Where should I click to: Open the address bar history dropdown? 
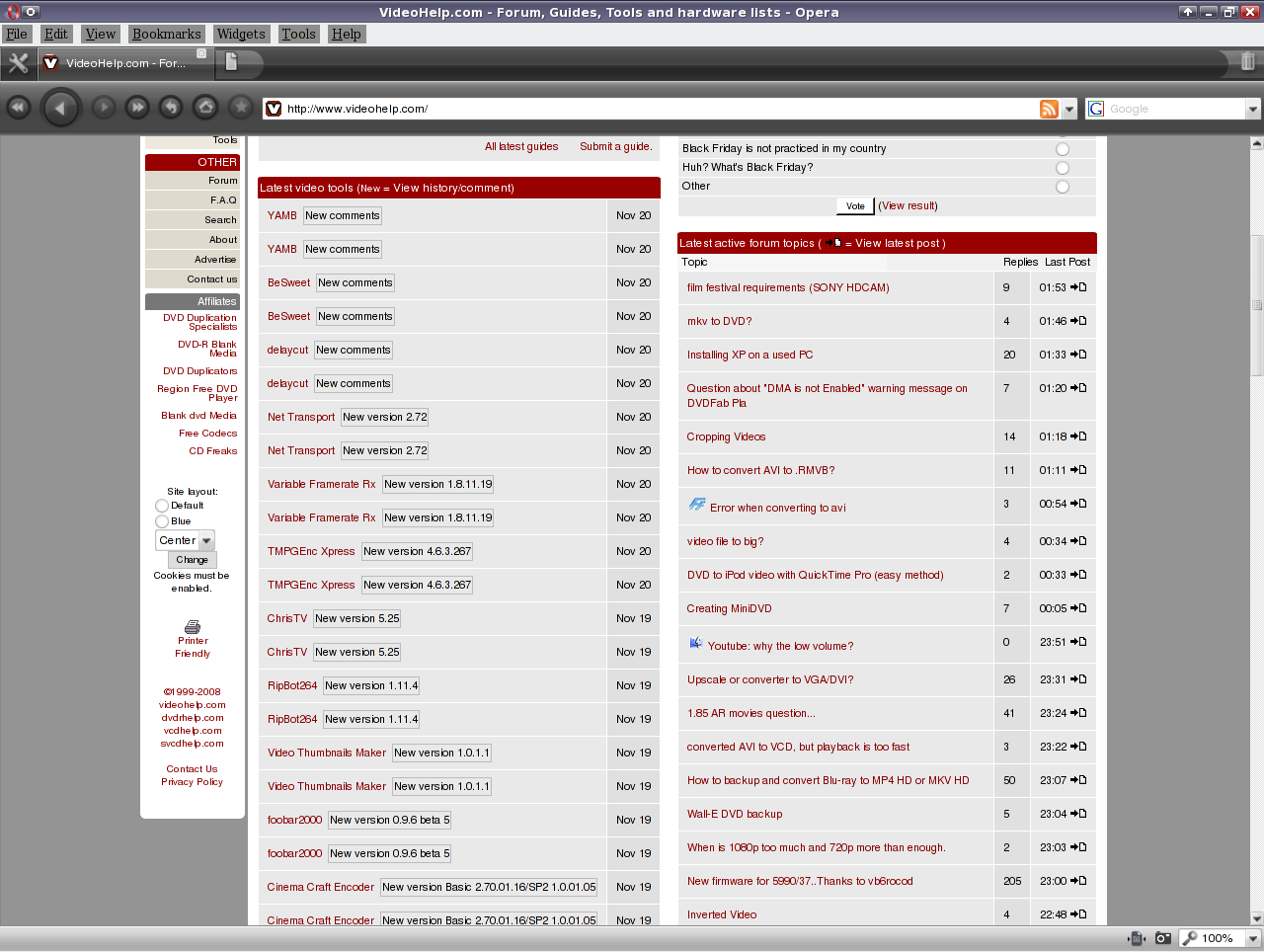point(1069,109)
